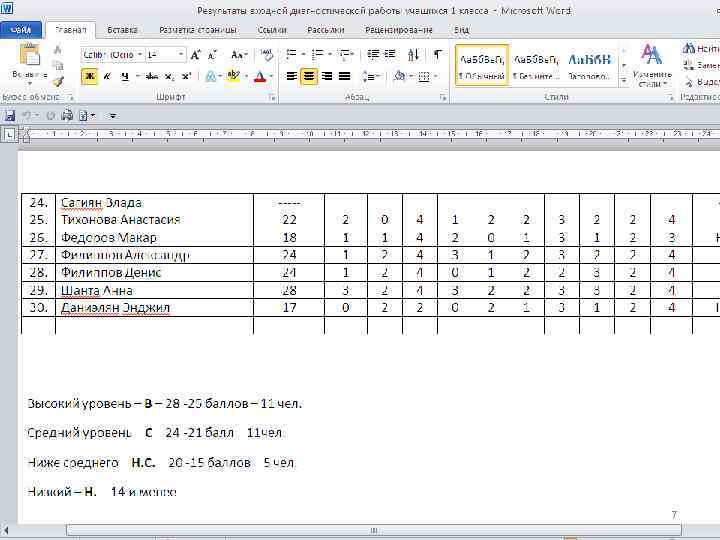Screen dimensions: 720x540
Task: Apply red font color
Action: pyautogui.click(x=260, y=76)
